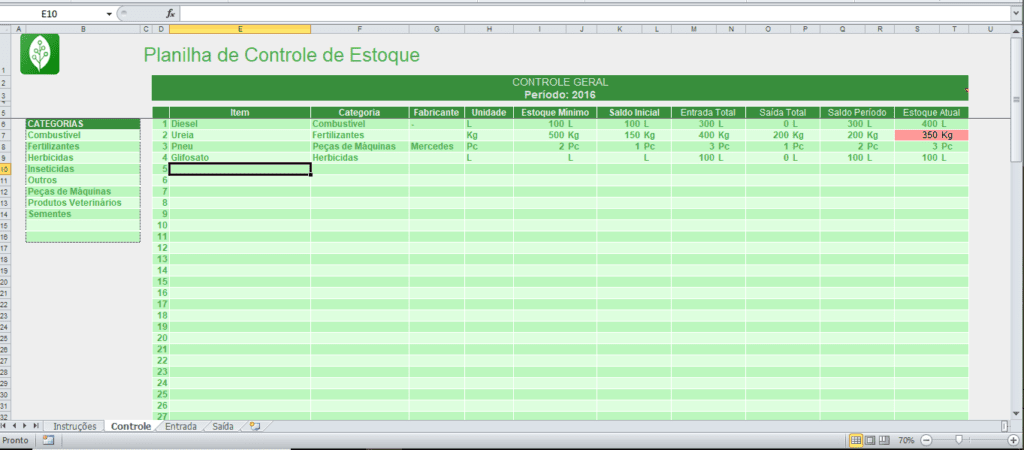Screen dimensions: 1024x450
Task: Click the Peças de Máquinas sidebar category
Action: pos(83,191)
